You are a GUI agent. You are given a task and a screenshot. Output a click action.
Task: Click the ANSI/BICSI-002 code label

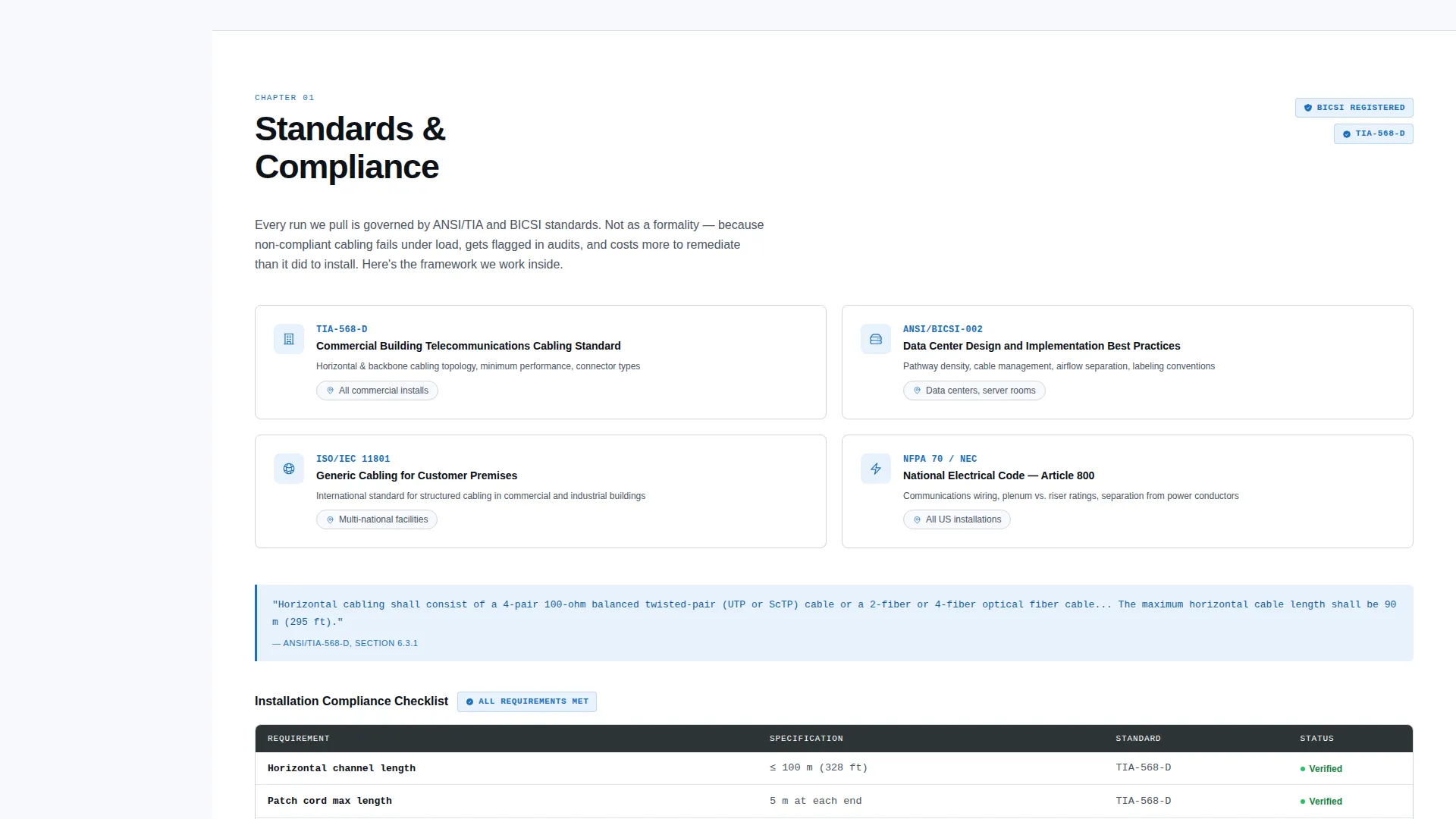(x=943, y=329)
